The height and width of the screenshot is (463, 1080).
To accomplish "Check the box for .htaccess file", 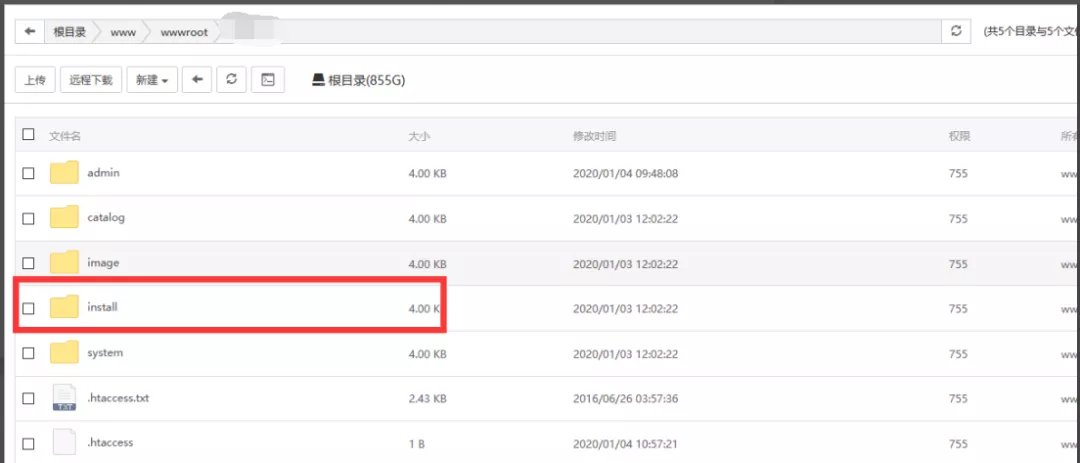I will 28,443.
